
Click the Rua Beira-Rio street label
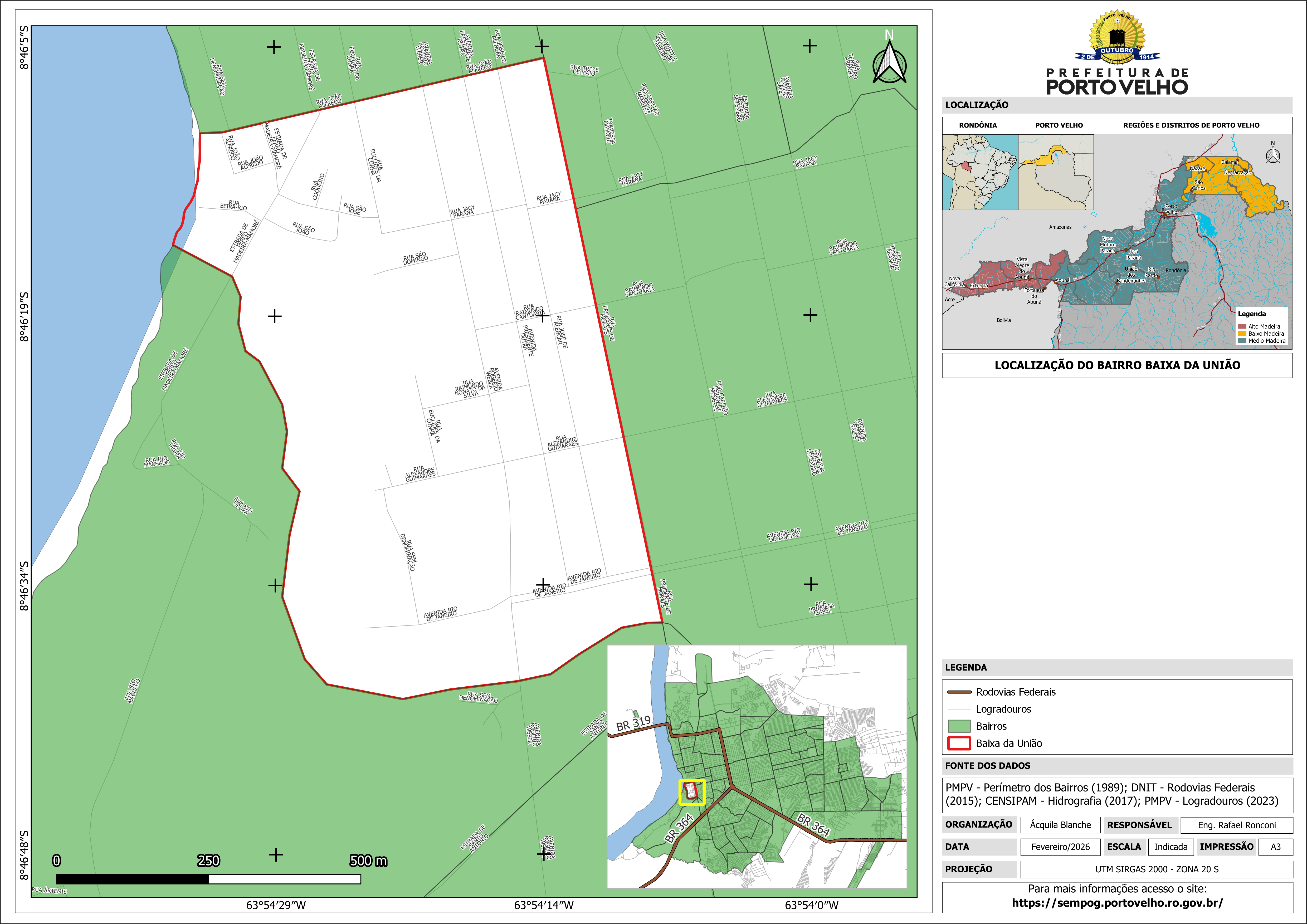coord(233,206)
